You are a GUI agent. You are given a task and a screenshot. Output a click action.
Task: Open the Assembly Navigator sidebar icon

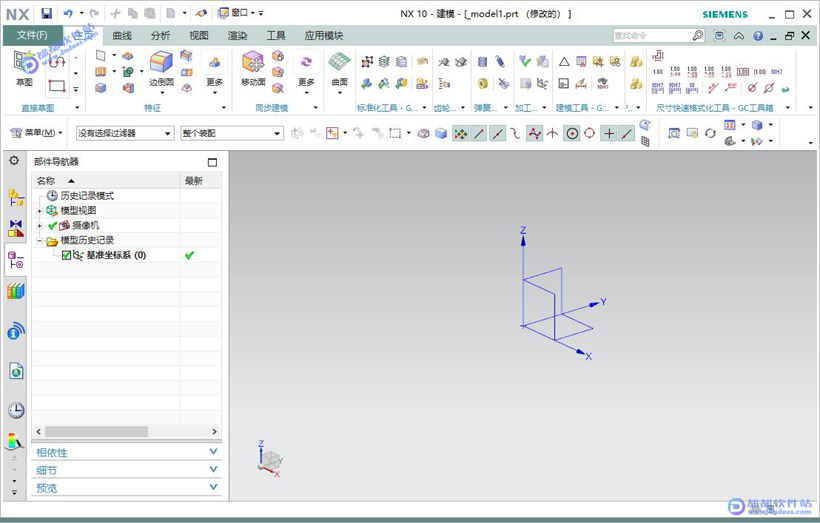click(x=16, y=197)
